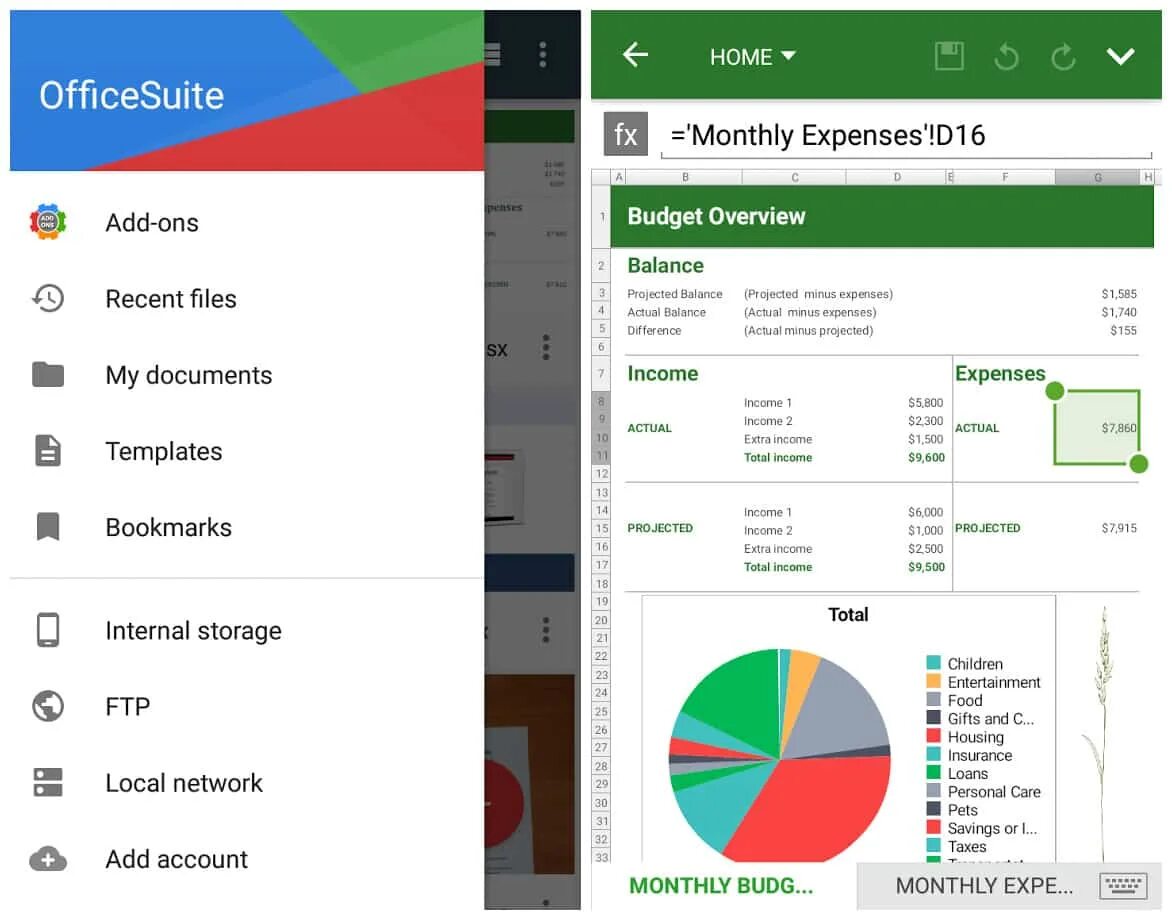Open Bookmarks ribbon icon
Image resolution: width=1172 pixels, height=920 pixels.
(48, 527)
